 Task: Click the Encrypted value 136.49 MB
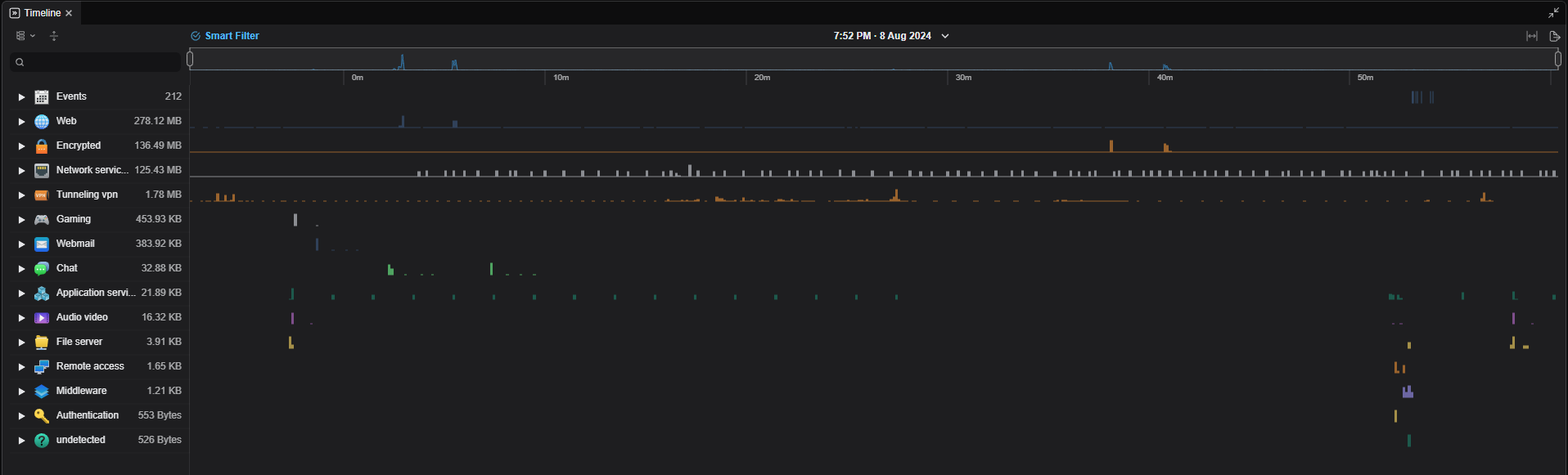(158, 146)
